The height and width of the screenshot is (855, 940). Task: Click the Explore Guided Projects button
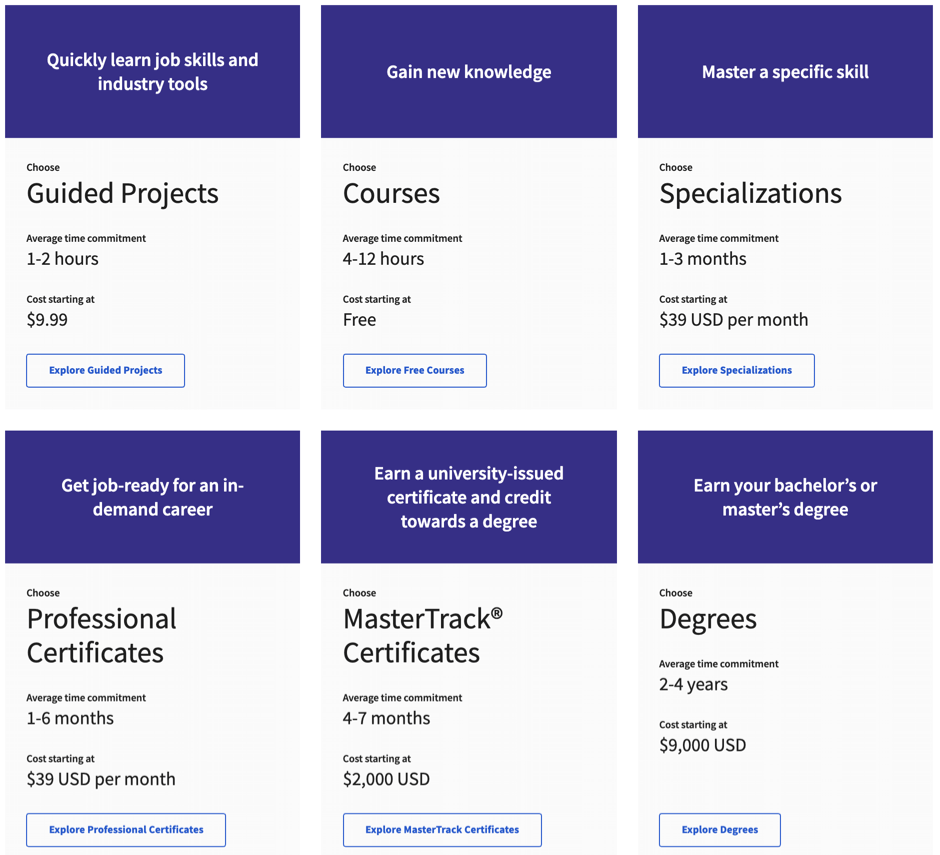click(106, 371)
